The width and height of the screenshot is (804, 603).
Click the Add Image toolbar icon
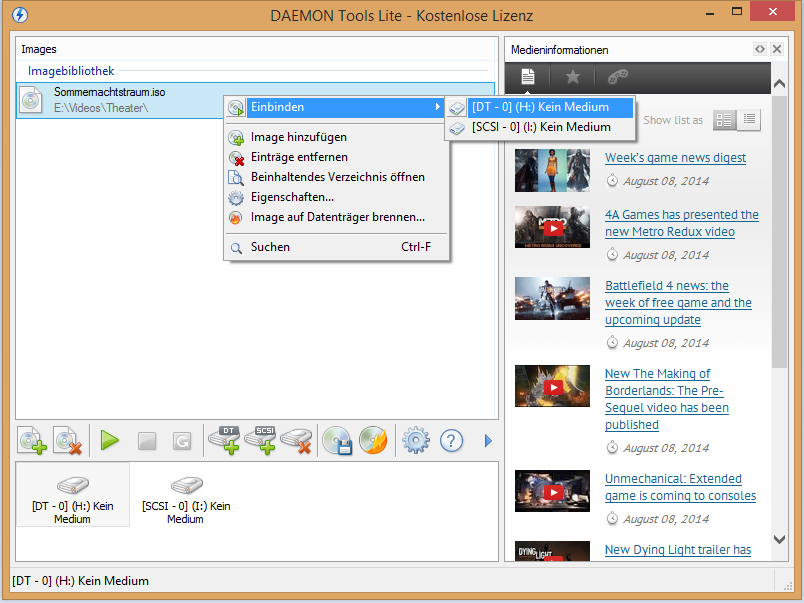pyautogui.click(x=33, y=440)
